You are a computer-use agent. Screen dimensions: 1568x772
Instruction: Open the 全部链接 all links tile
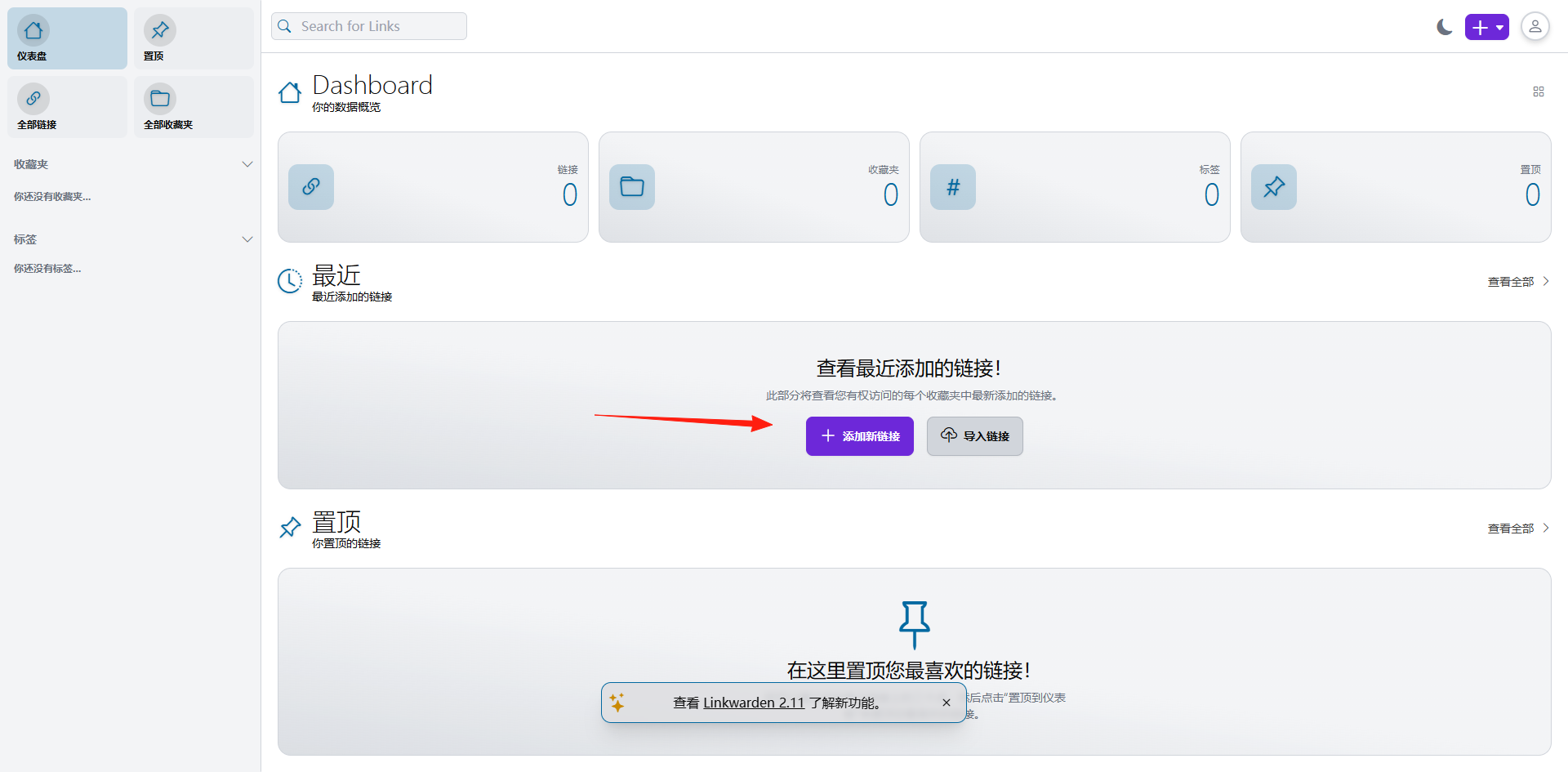[x=67, y=107]
